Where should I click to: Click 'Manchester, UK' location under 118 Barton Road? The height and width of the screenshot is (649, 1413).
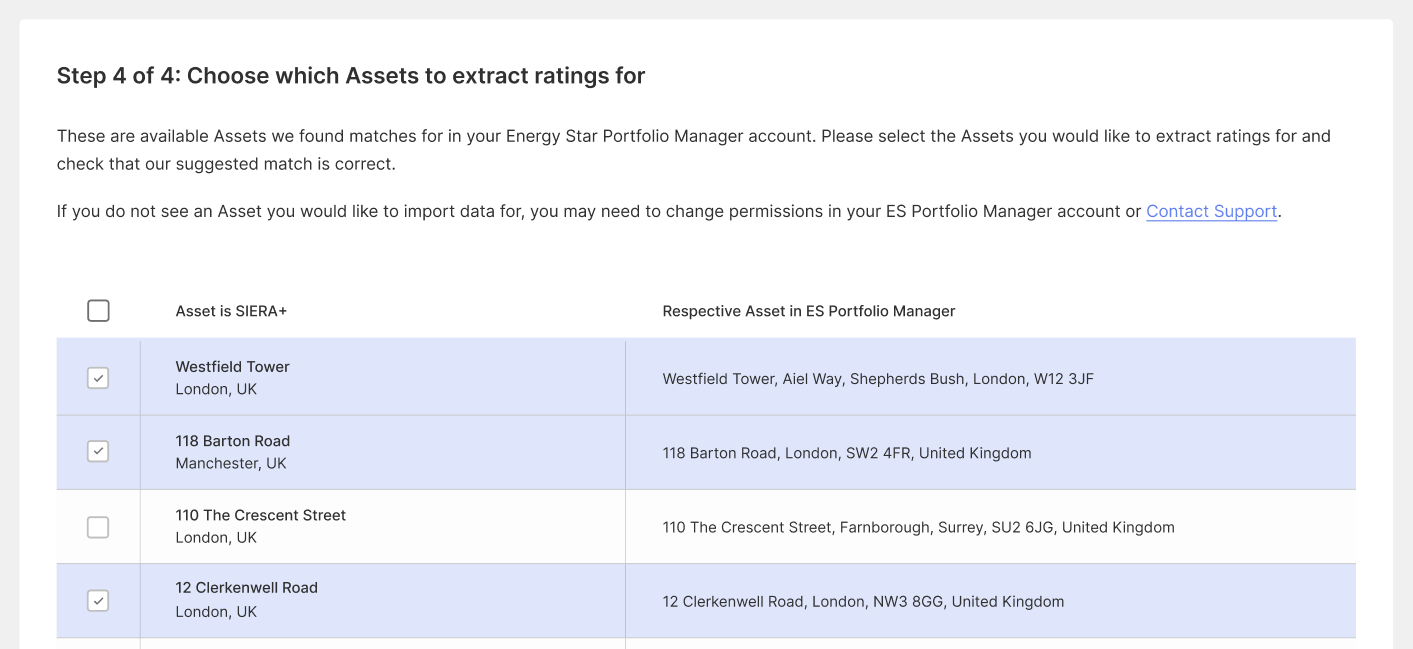coord(230,463)
